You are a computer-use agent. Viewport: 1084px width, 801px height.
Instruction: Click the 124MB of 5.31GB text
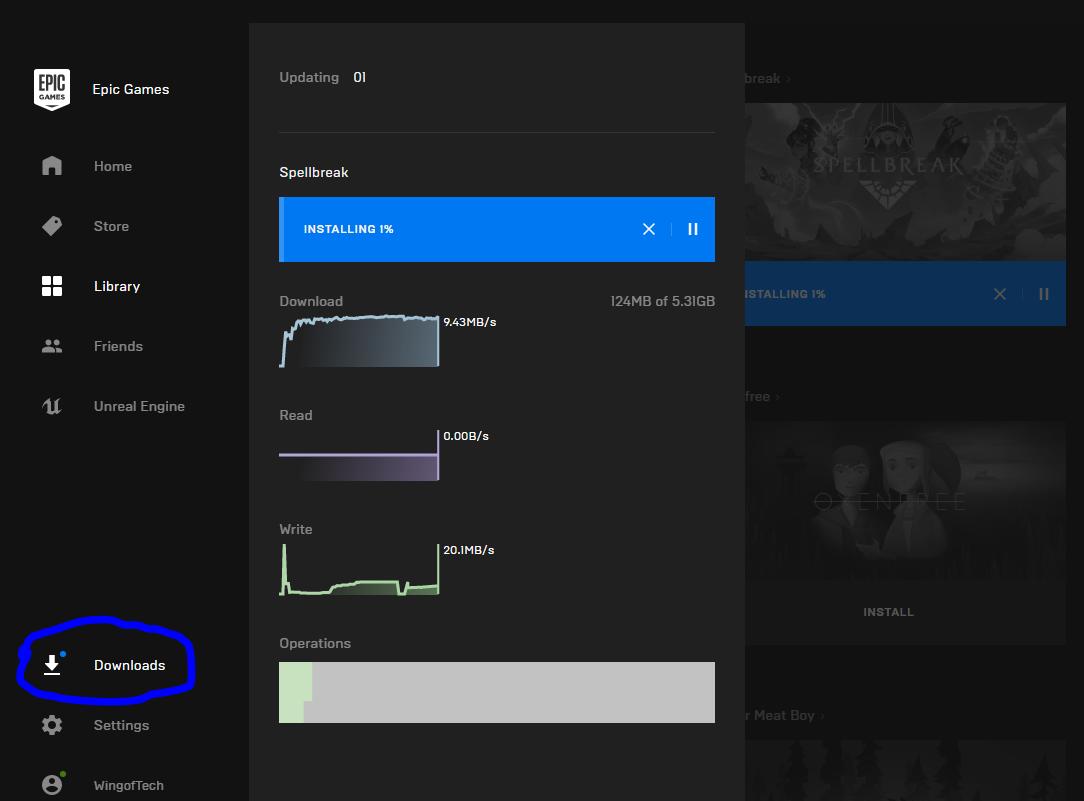pos(662,301)
